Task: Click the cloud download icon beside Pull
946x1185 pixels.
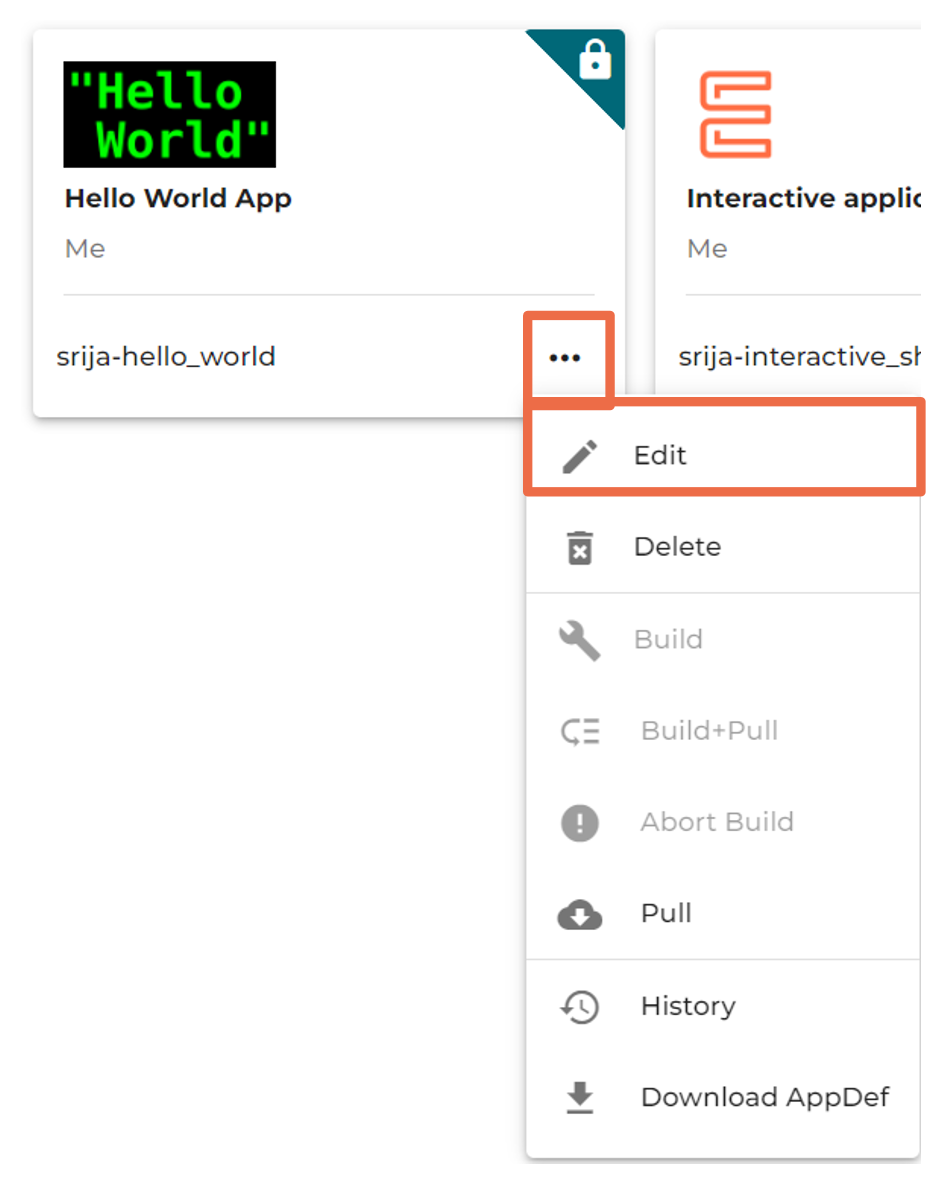Action: [x=580, y=914]
